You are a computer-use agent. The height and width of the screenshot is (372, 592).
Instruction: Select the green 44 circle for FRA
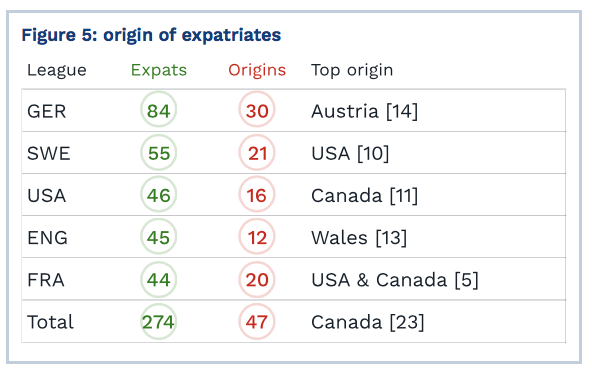pyautogui.click(x=159, y=279)
